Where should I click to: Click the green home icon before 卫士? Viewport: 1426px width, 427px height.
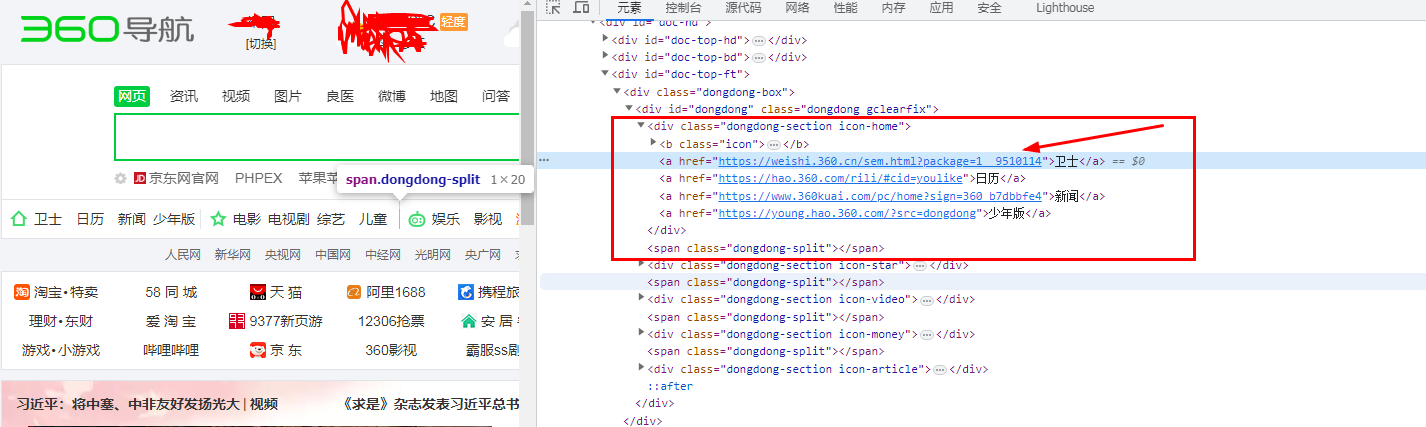pos(18,218)
